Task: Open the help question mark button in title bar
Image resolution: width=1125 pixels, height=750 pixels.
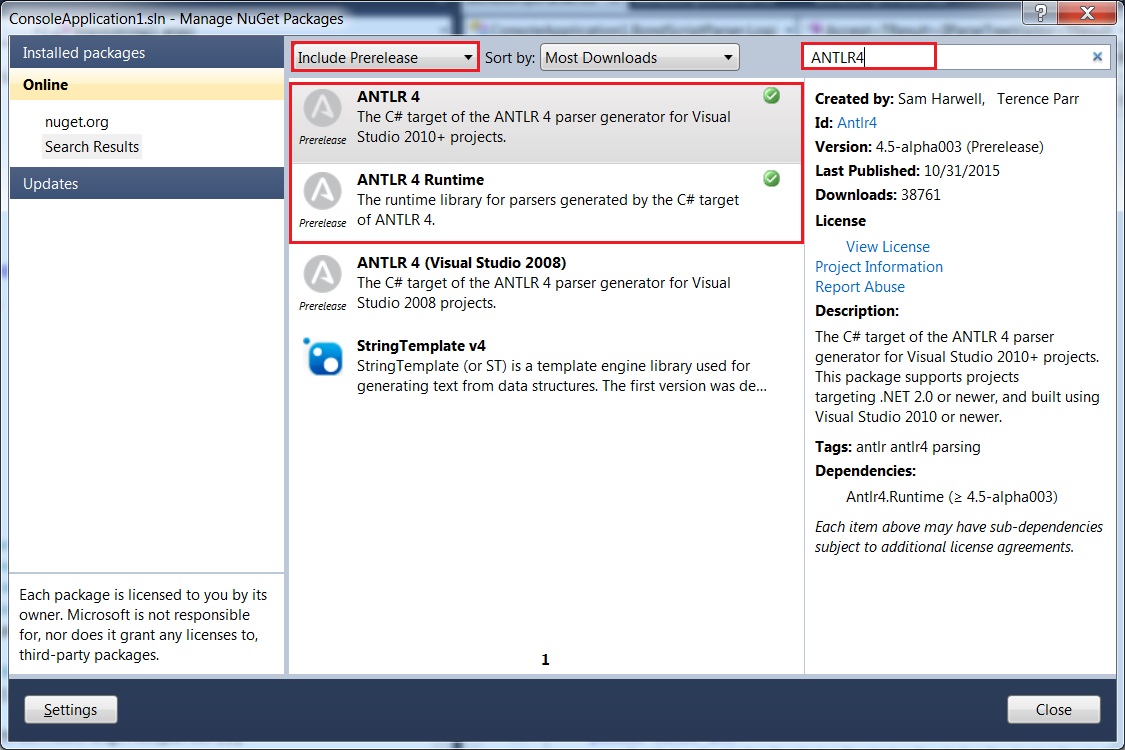Action: tap(1040, 12)
